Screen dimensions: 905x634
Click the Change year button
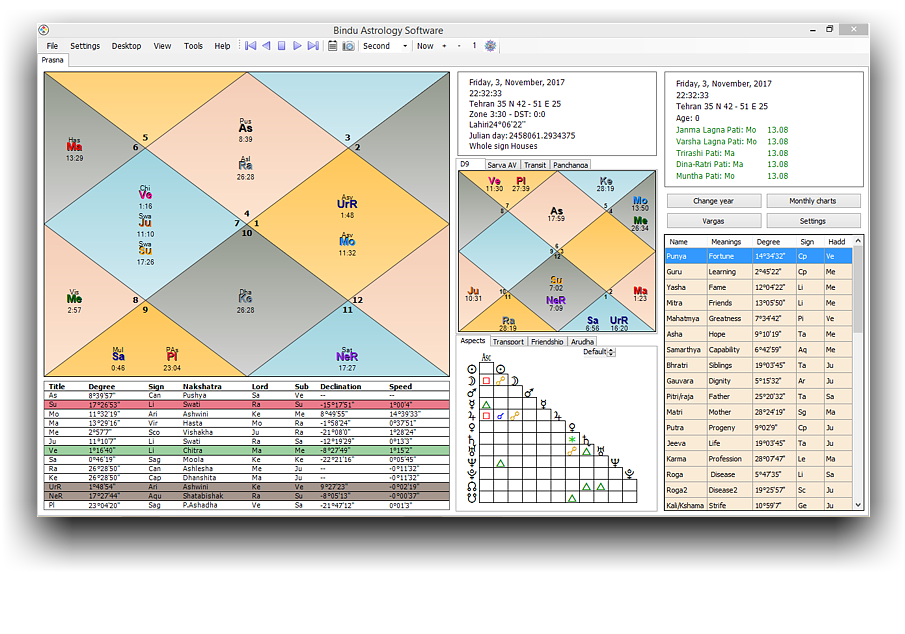pos(714,201)
